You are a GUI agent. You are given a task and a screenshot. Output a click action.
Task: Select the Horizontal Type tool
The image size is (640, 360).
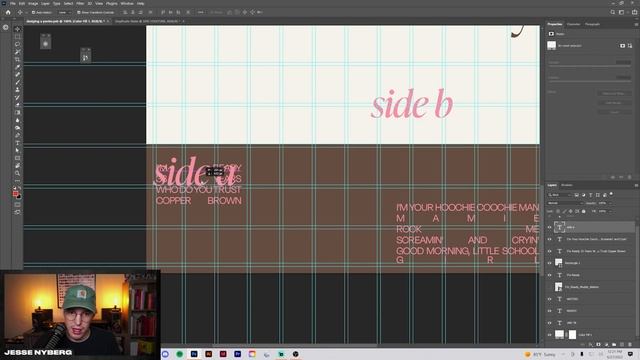(18, 143)
